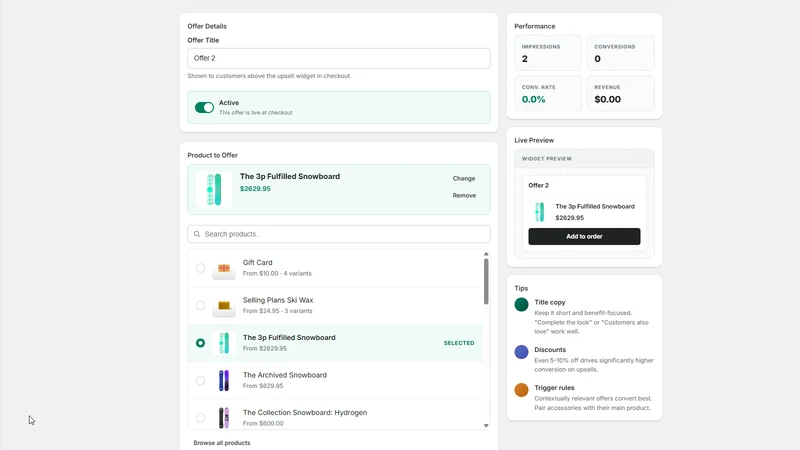The width and height of the screenshot is (800, 450).
Task: Click 'From $10.00 - 4 variants' text
Action: (x=277, y=273)
